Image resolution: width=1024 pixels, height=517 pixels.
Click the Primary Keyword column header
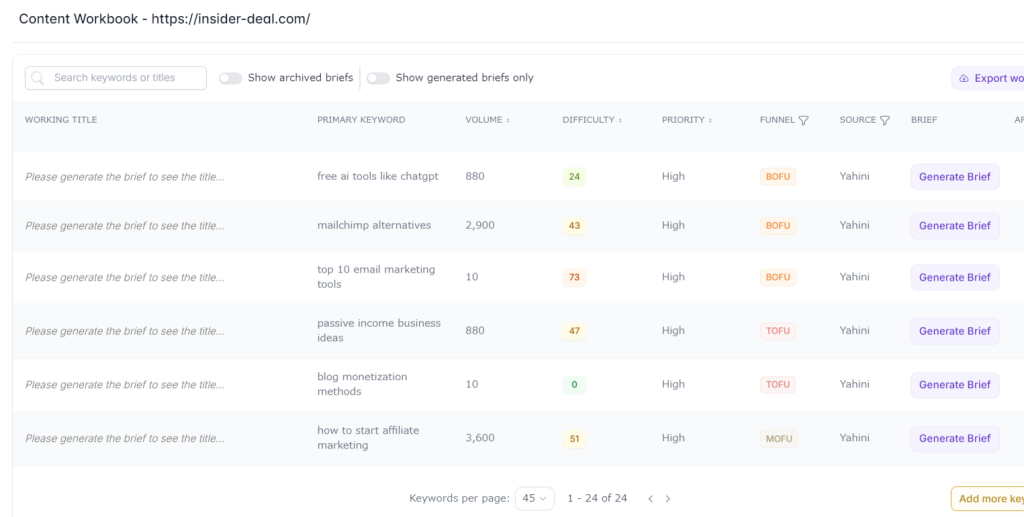pyautogui.click(x=361, y=120)
